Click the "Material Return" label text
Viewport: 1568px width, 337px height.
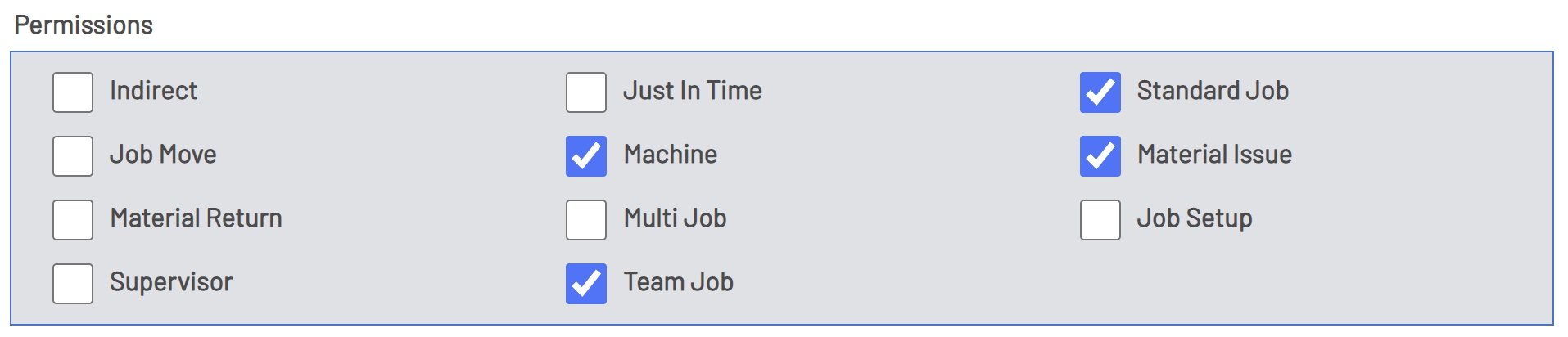(x=196, y=218)
